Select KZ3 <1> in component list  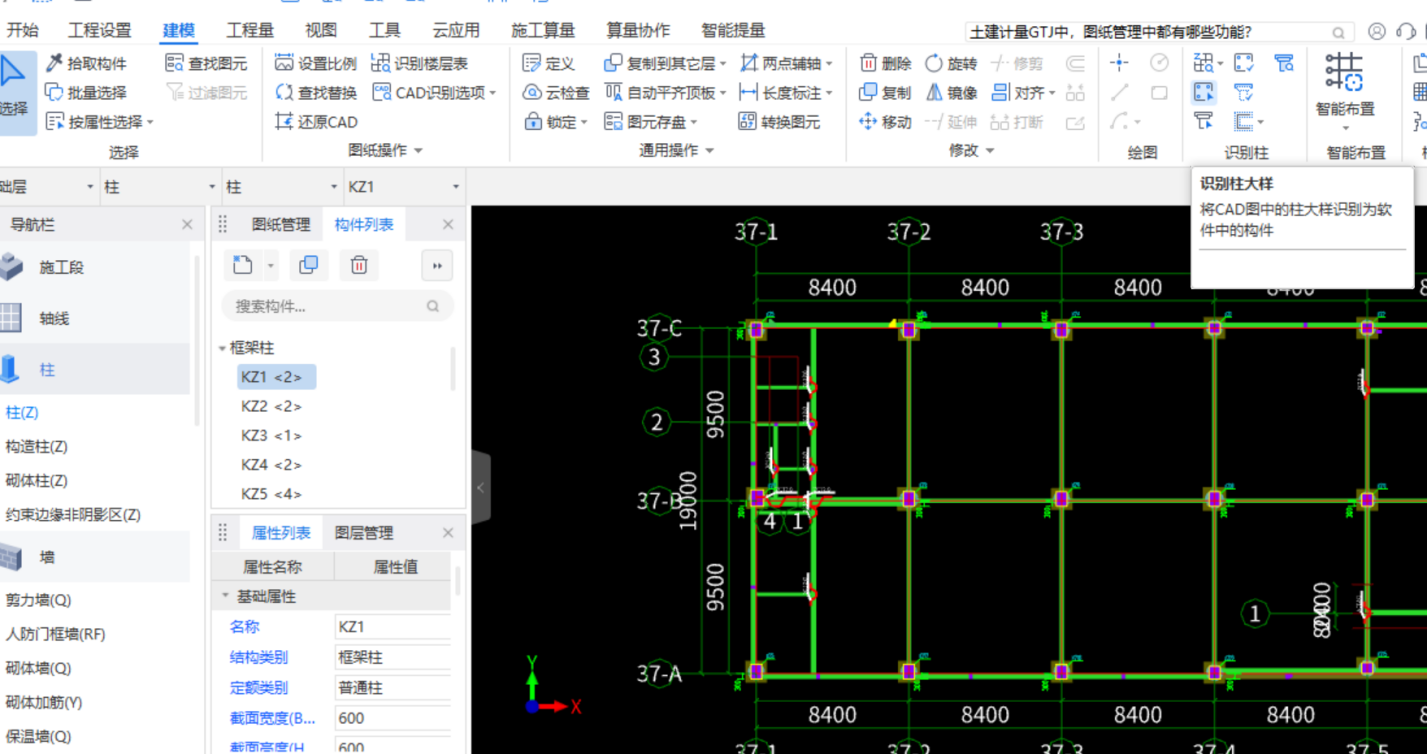pos(271,436)
